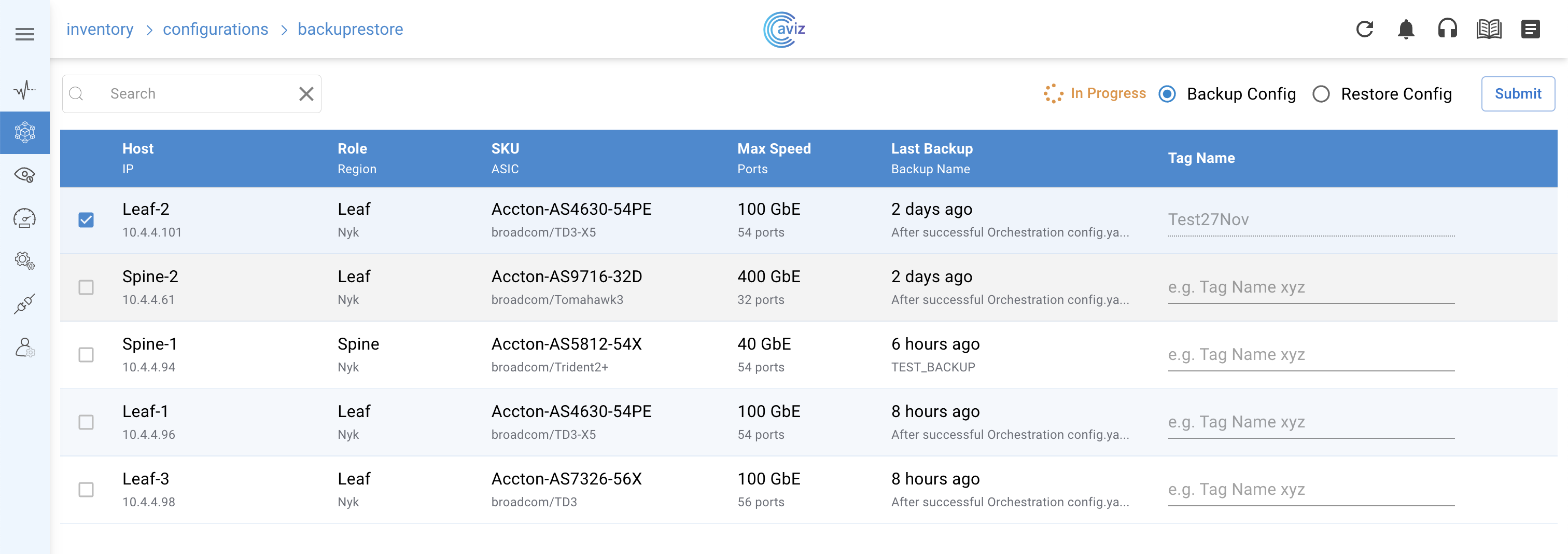This screenshot has height=554, width=1568.
Task: Select the Restore Config radio button
Action: point(1321,94)
